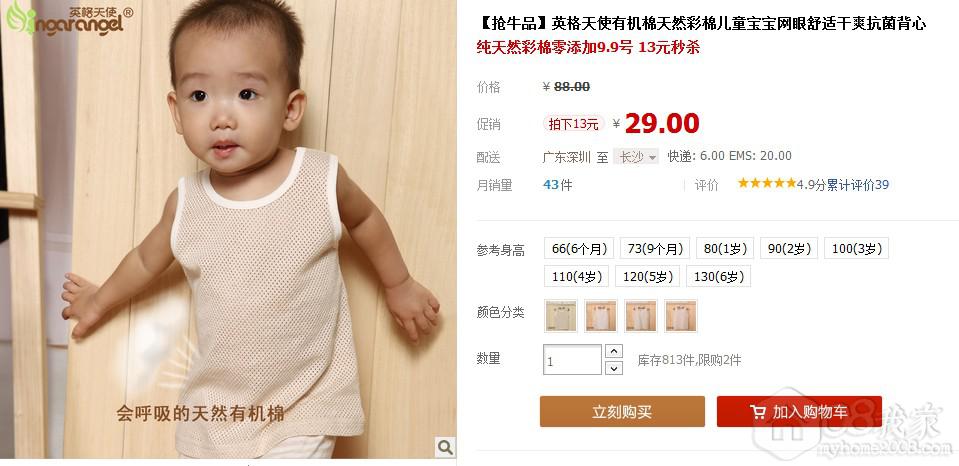Click the Ingarangel brand logo
This screenshot has height=466, width=959.
pos(68,19)
